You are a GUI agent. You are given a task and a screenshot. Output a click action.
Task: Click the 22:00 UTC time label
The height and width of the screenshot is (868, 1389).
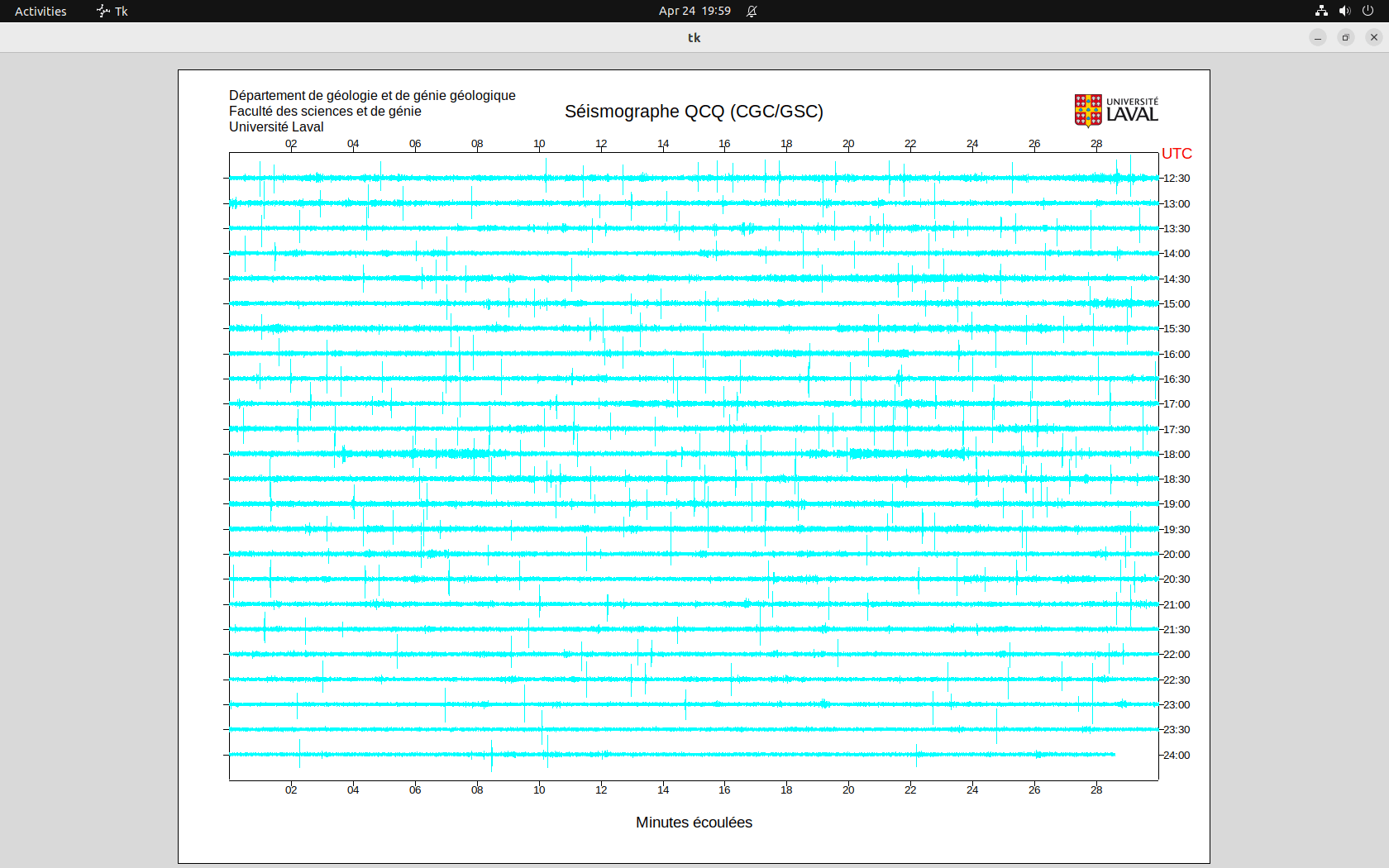pyautogui.click(x=1177, y=655)
